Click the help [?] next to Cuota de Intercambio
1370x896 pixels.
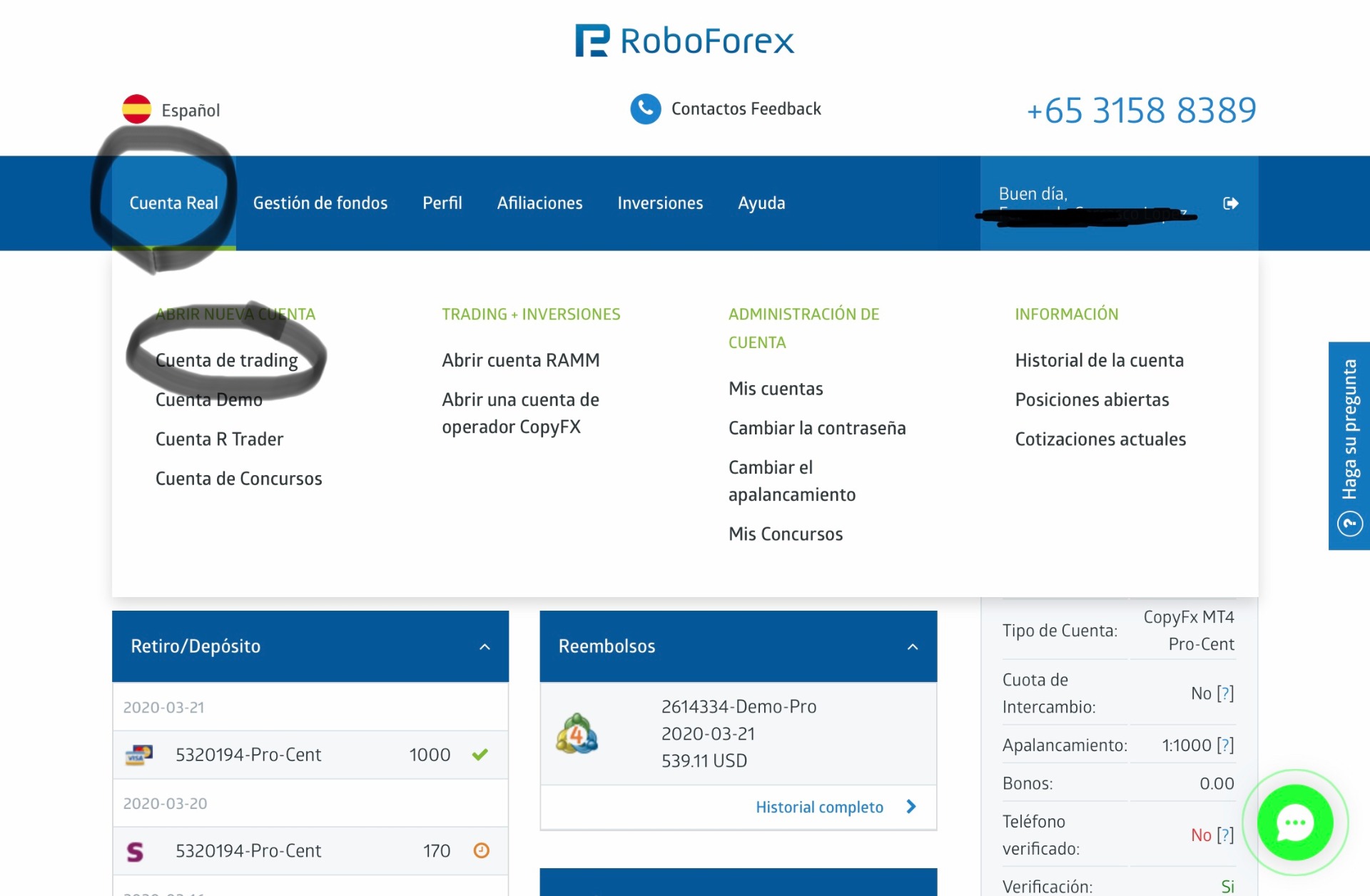[1225, 693]
